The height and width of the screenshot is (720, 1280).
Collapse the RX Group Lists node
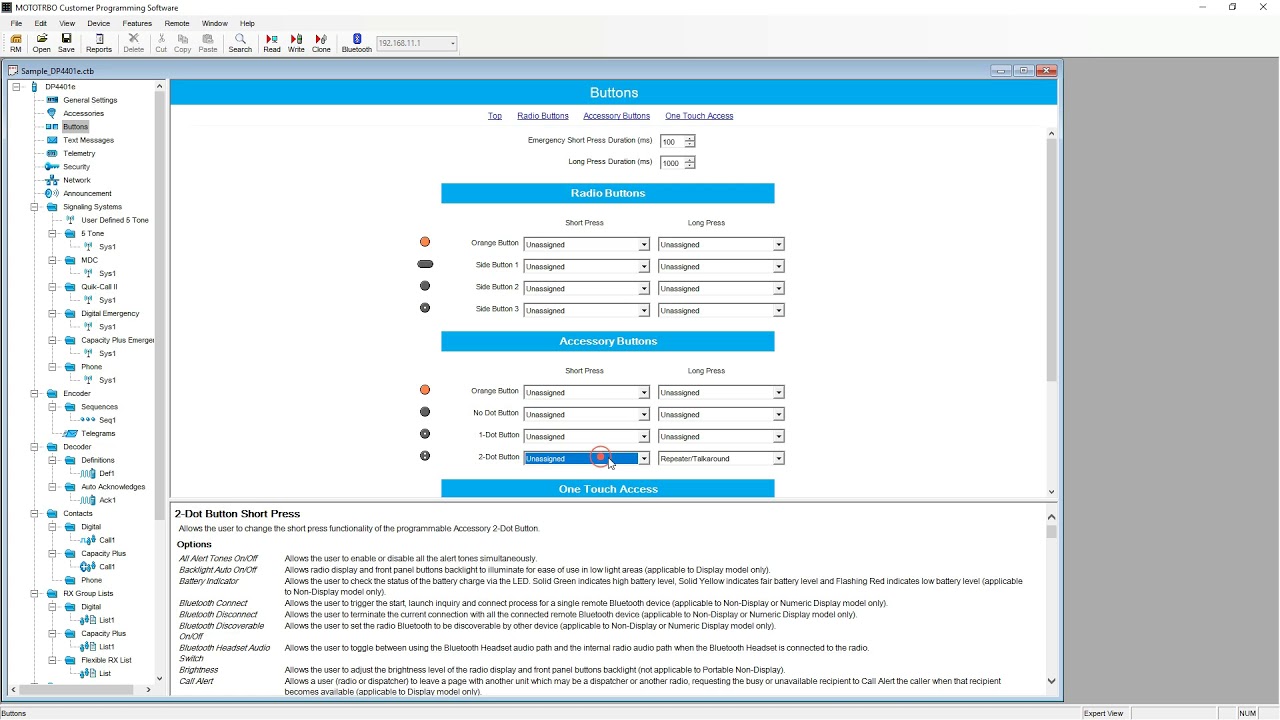pyautogui.click(x=34, y=593)
